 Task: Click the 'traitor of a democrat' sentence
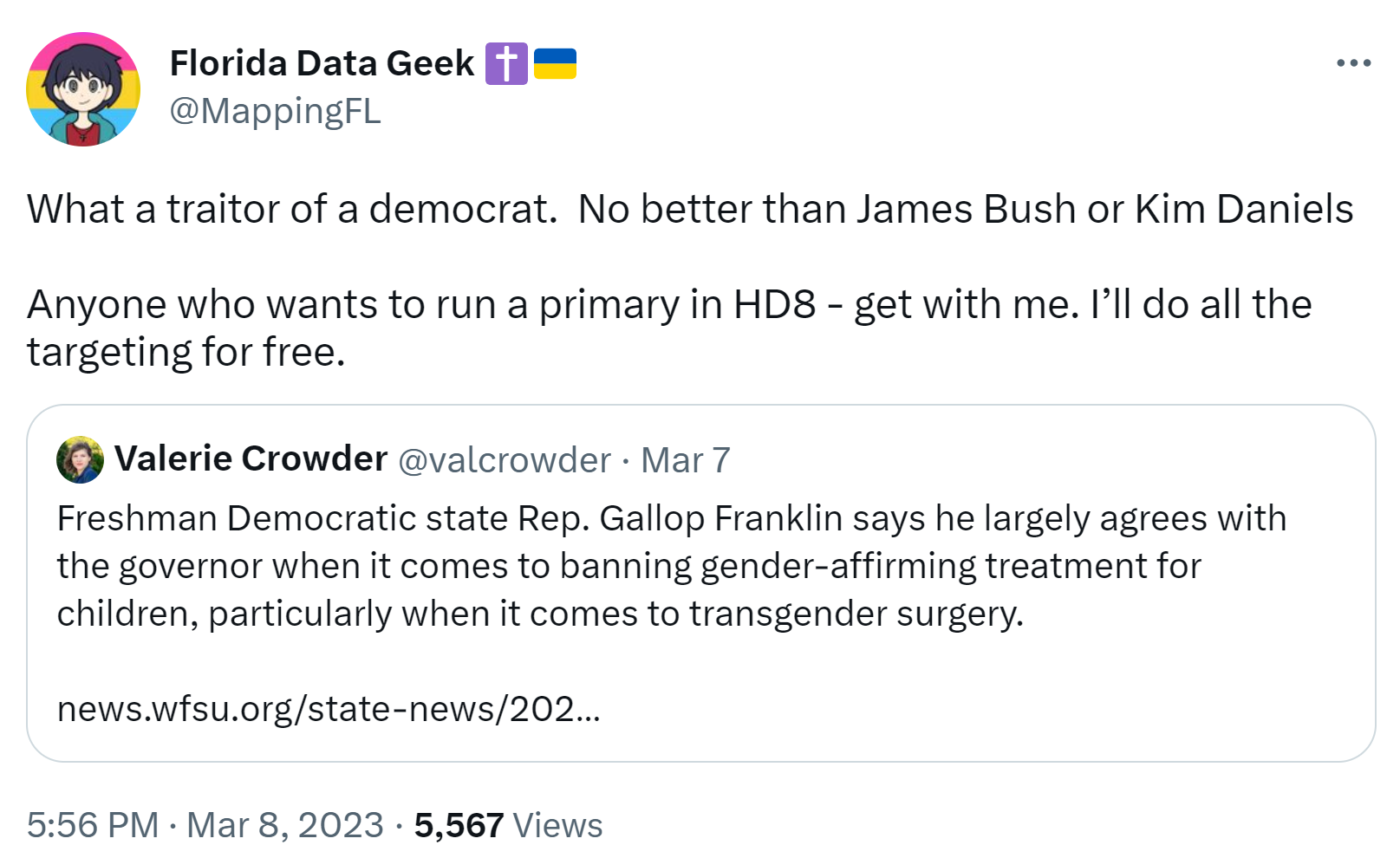click(x=292, y=209)
